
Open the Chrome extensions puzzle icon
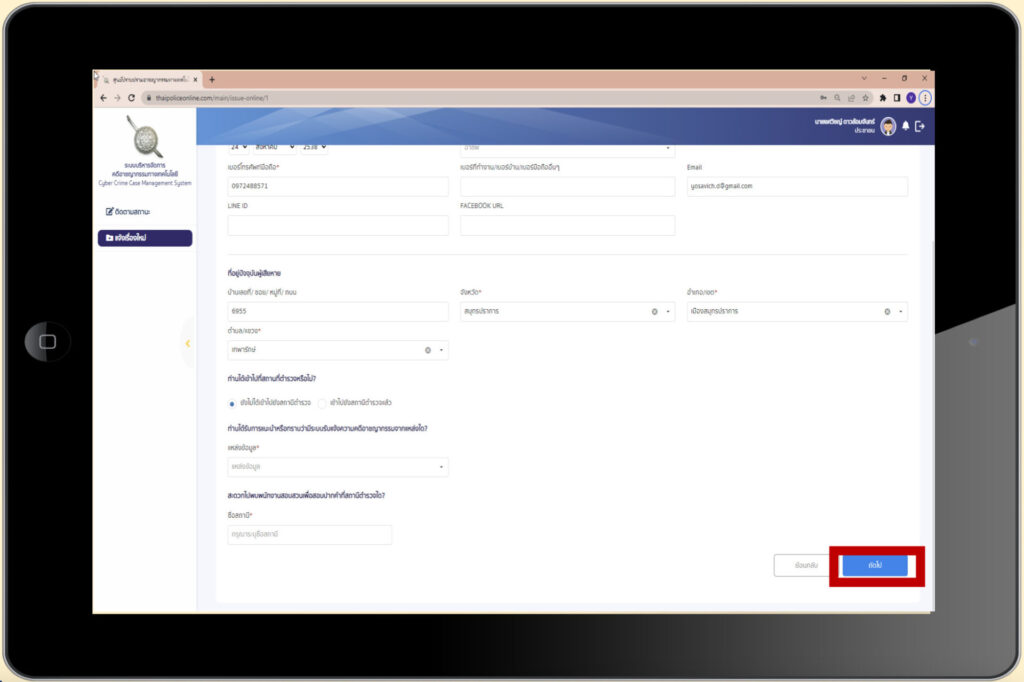pyautogui.click(x=883, y=98)
